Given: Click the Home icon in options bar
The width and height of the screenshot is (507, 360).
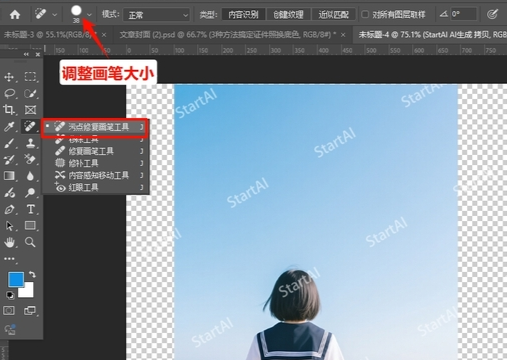Looking at the screenshot, I should (15, 15).
